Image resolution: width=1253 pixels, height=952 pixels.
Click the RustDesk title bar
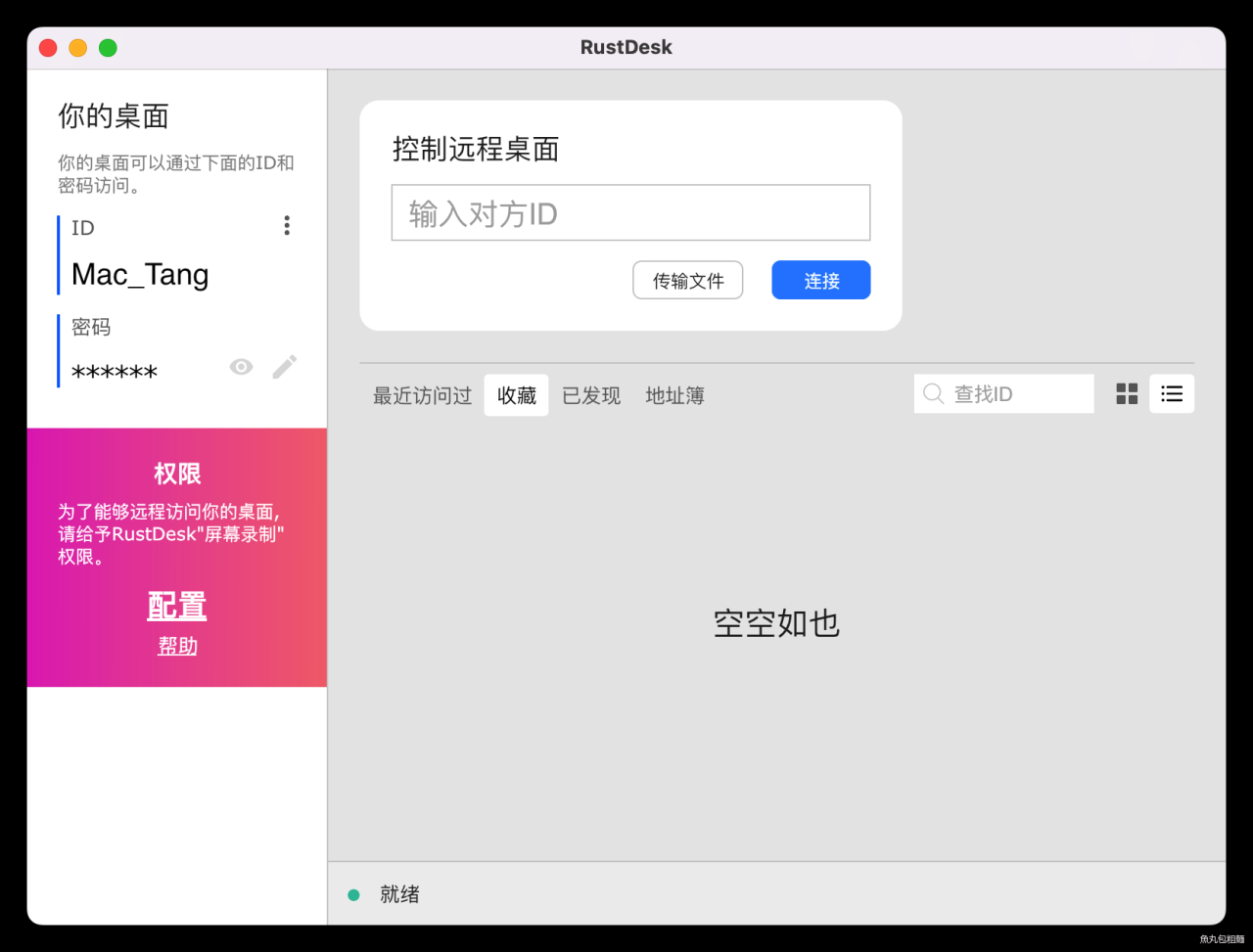(x=626, y=47)
